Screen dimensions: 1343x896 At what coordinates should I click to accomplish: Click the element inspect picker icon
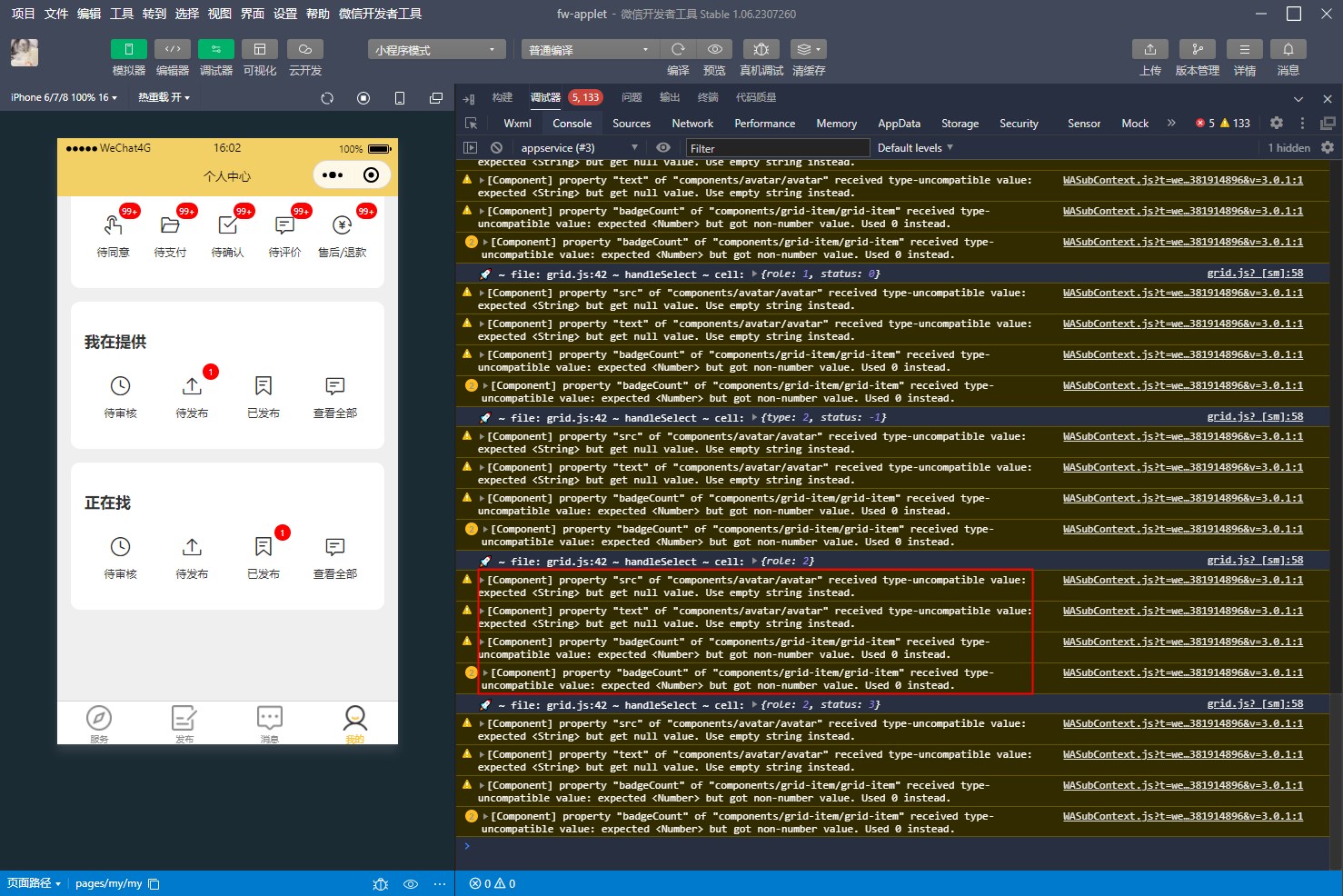tap(471, 123)
